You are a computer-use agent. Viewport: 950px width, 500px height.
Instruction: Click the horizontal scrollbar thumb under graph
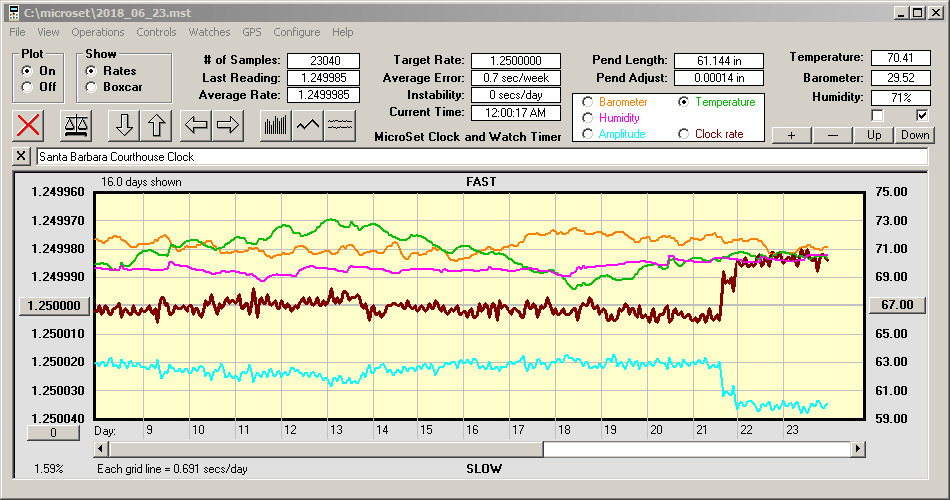pos(327,449)
